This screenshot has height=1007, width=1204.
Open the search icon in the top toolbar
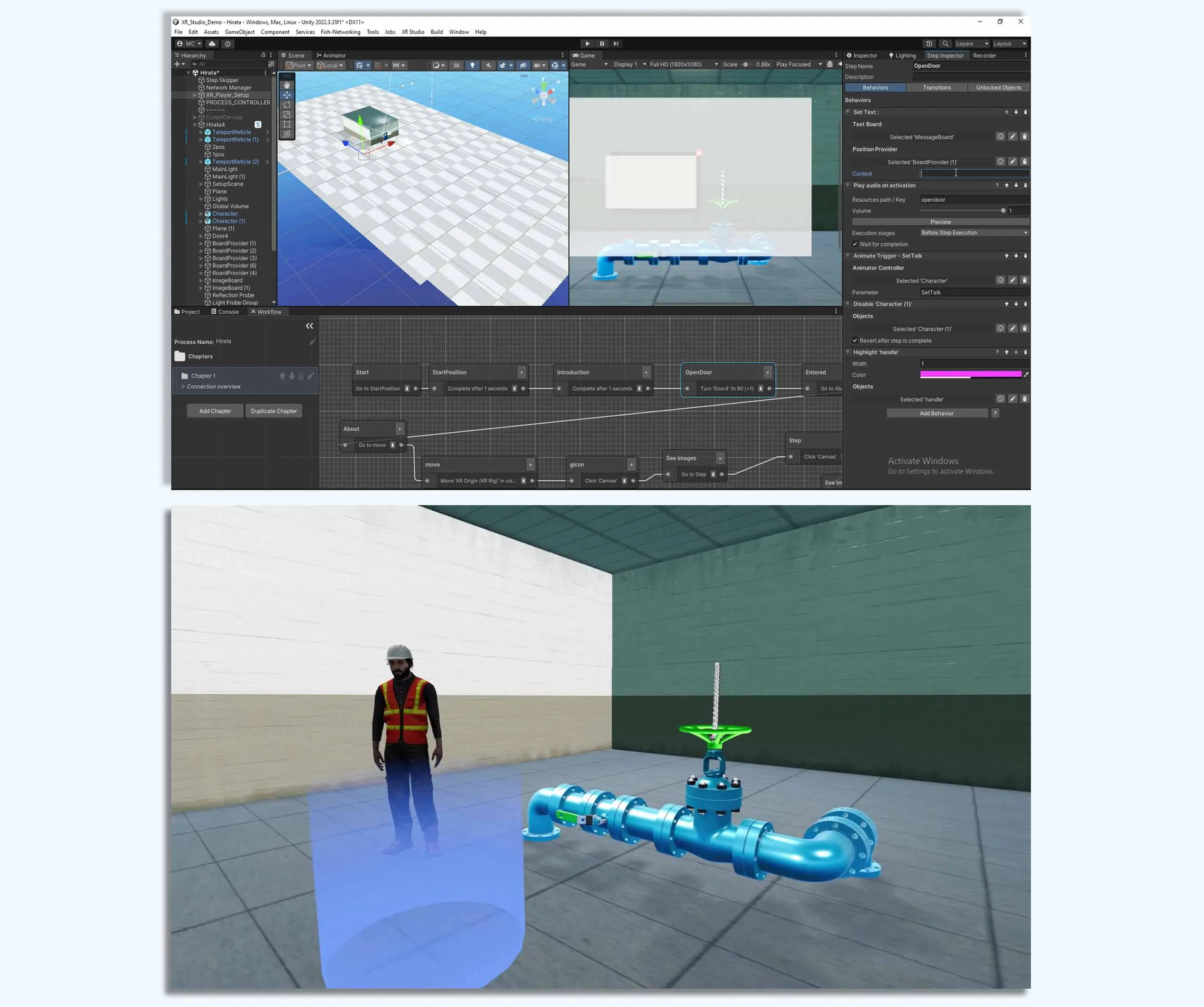click(945, 44)
